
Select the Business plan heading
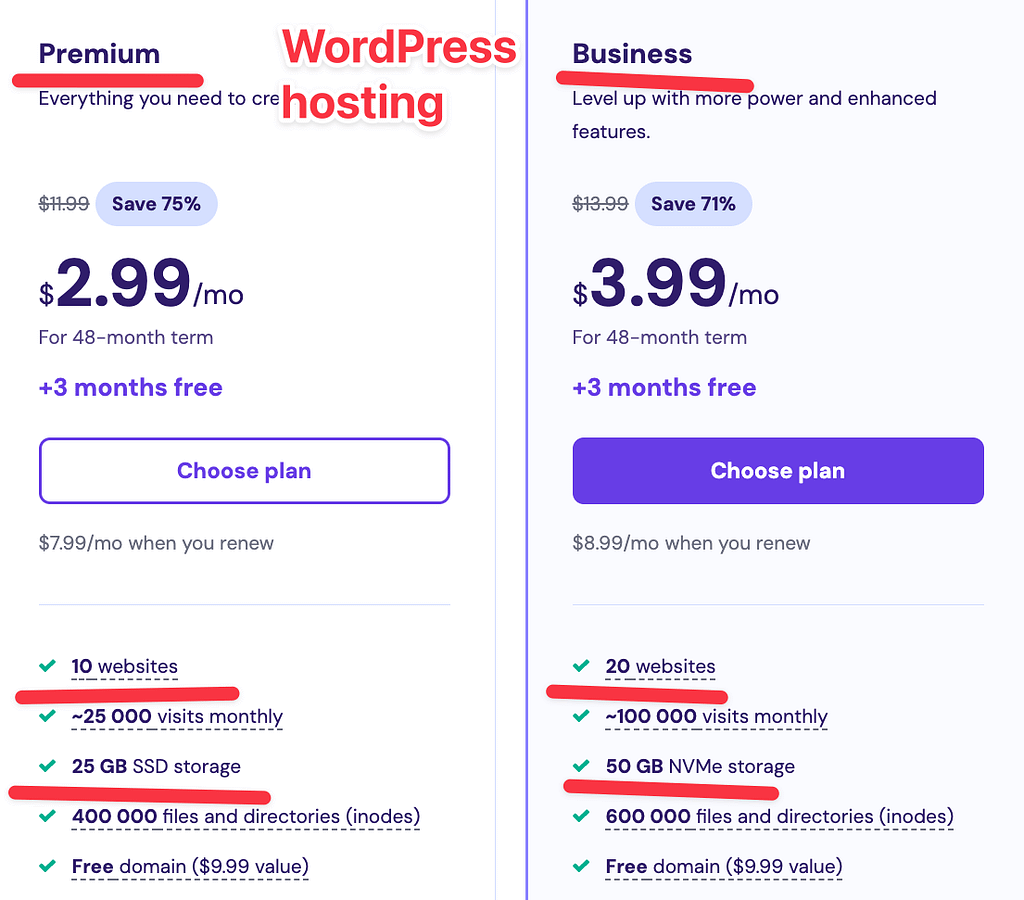tap(630, 55)
